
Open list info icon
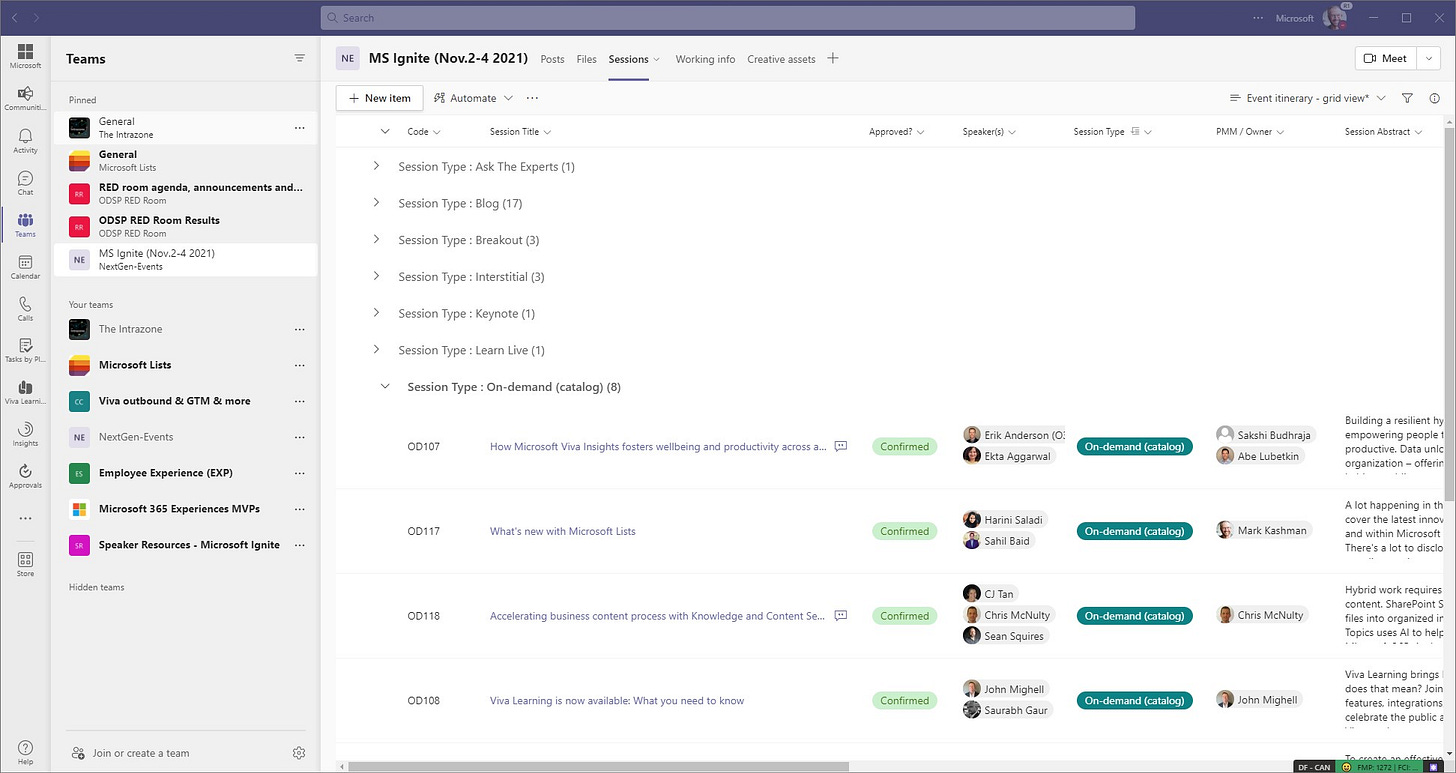coord(1435,98)
